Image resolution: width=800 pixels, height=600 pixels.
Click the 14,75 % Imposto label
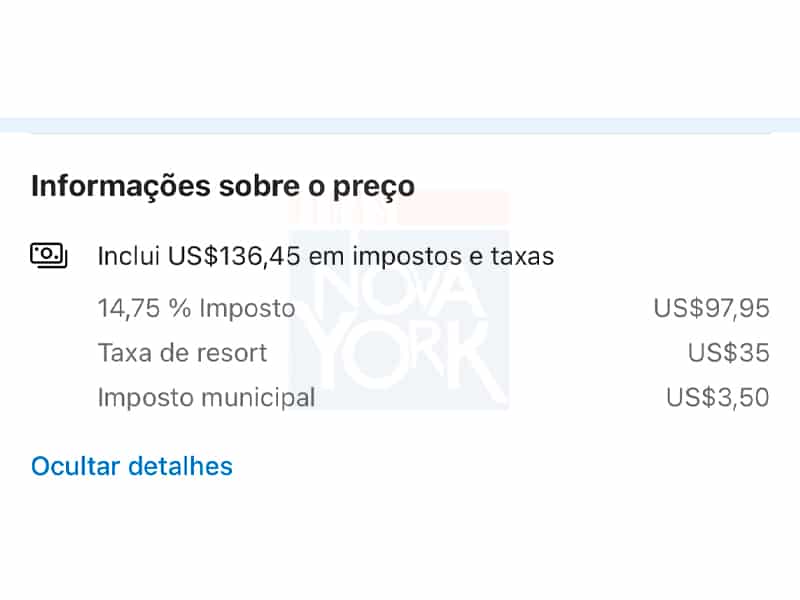tap(196, 308)
